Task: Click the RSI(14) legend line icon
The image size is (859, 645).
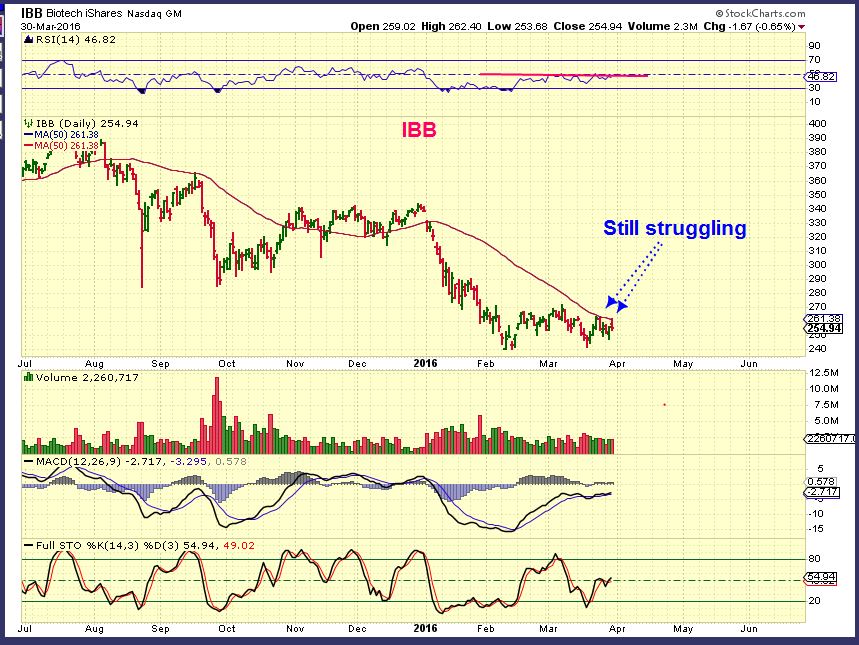Action: pyautogui.click(x=28, y=39)
